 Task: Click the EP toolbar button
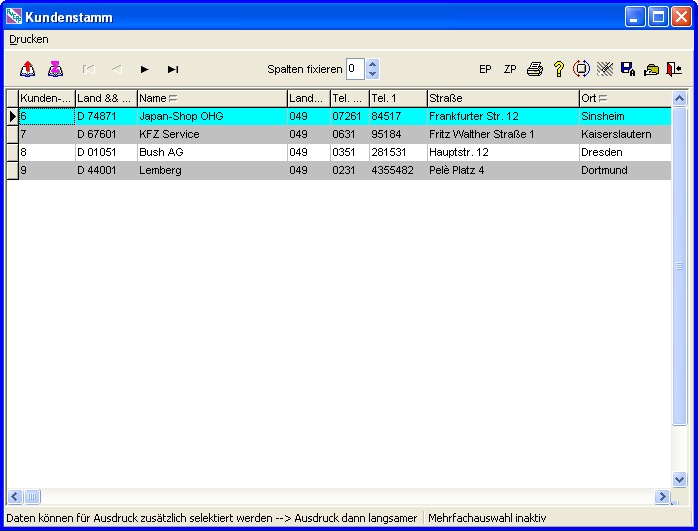485,69
